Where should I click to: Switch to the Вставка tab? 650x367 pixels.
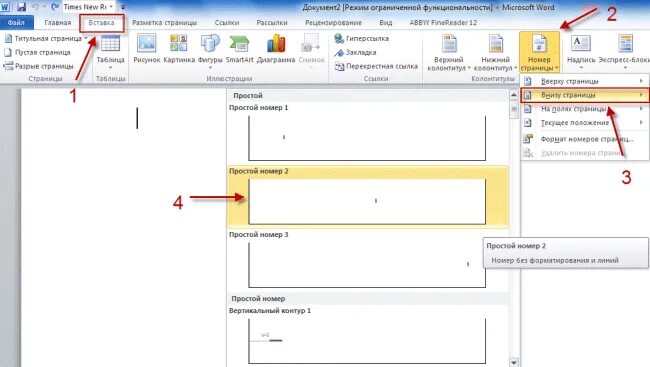point(101,23)
